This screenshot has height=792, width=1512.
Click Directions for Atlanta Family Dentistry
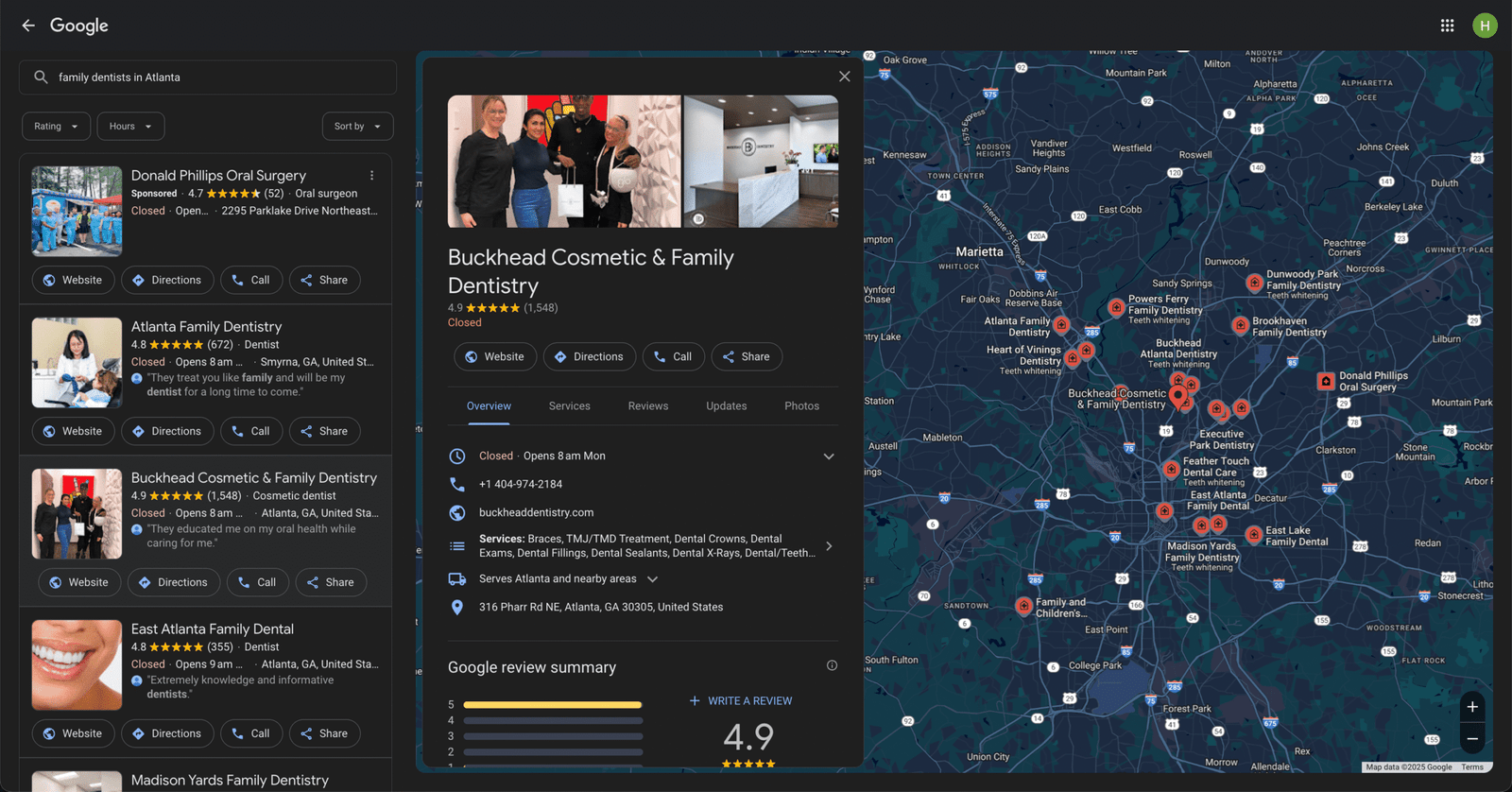(x=166, y=432)
